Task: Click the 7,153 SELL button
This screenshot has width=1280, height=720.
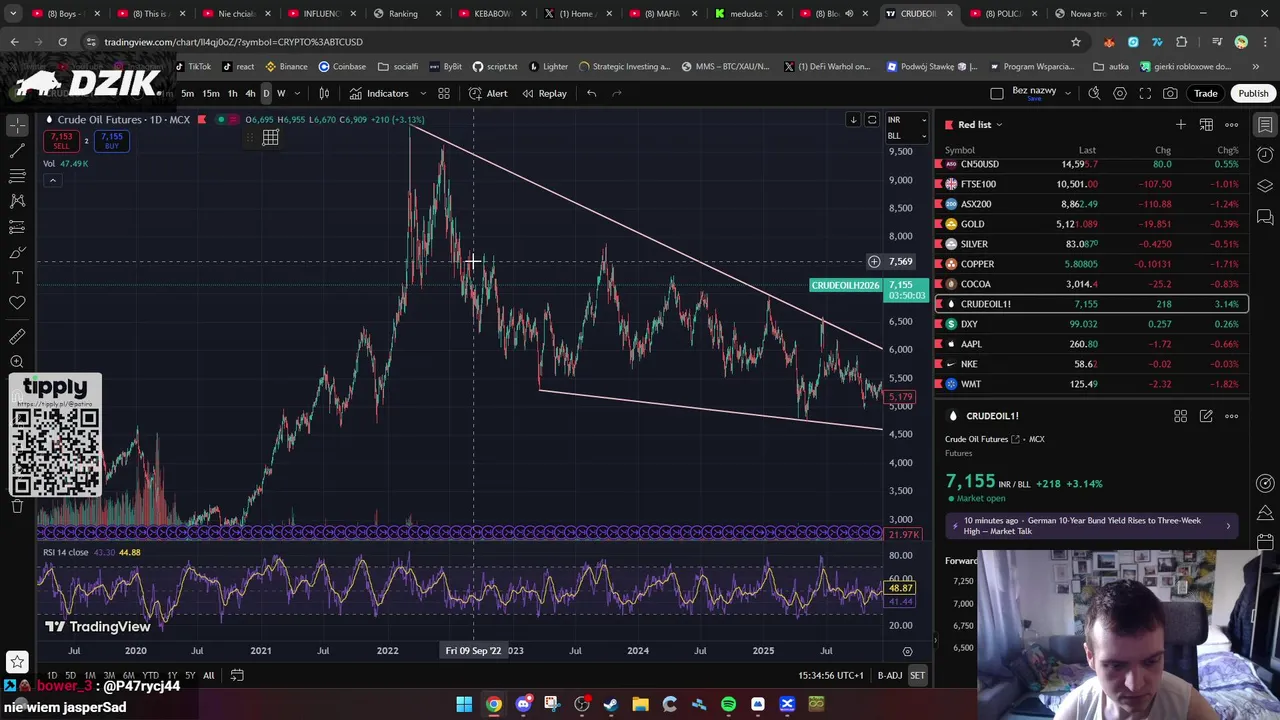Action: coord(61,141)
